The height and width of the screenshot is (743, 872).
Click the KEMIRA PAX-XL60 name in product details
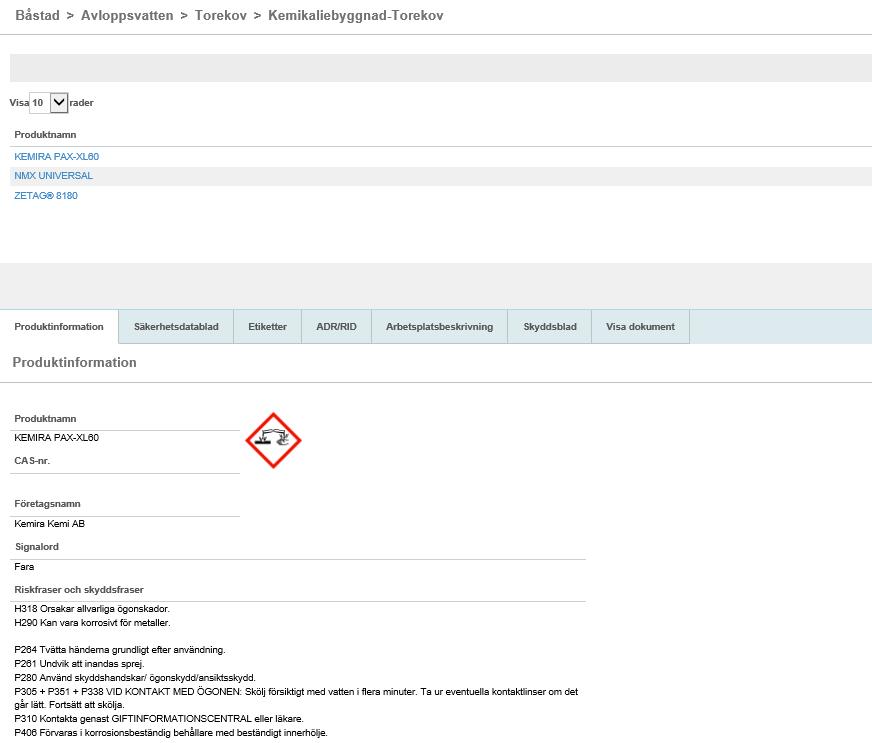coord(57,438)
